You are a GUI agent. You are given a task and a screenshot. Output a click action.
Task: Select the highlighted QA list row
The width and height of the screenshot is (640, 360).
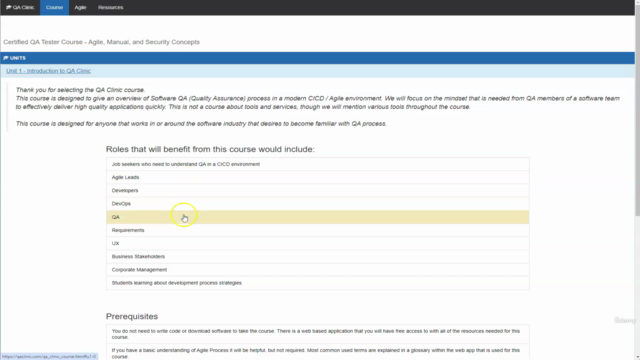pyautogui.click(x=318, y=217)
